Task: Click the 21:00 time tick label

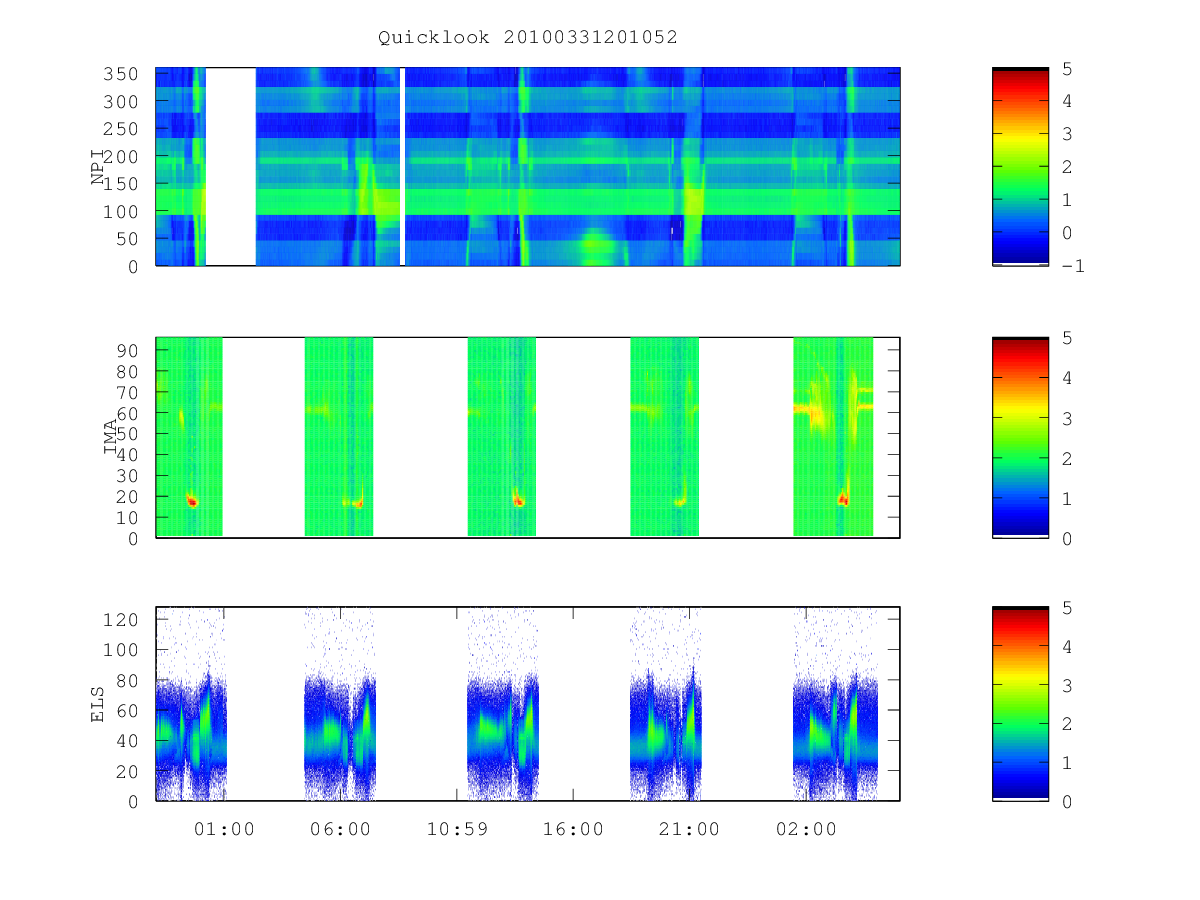Action: click(x=690, y=830)
